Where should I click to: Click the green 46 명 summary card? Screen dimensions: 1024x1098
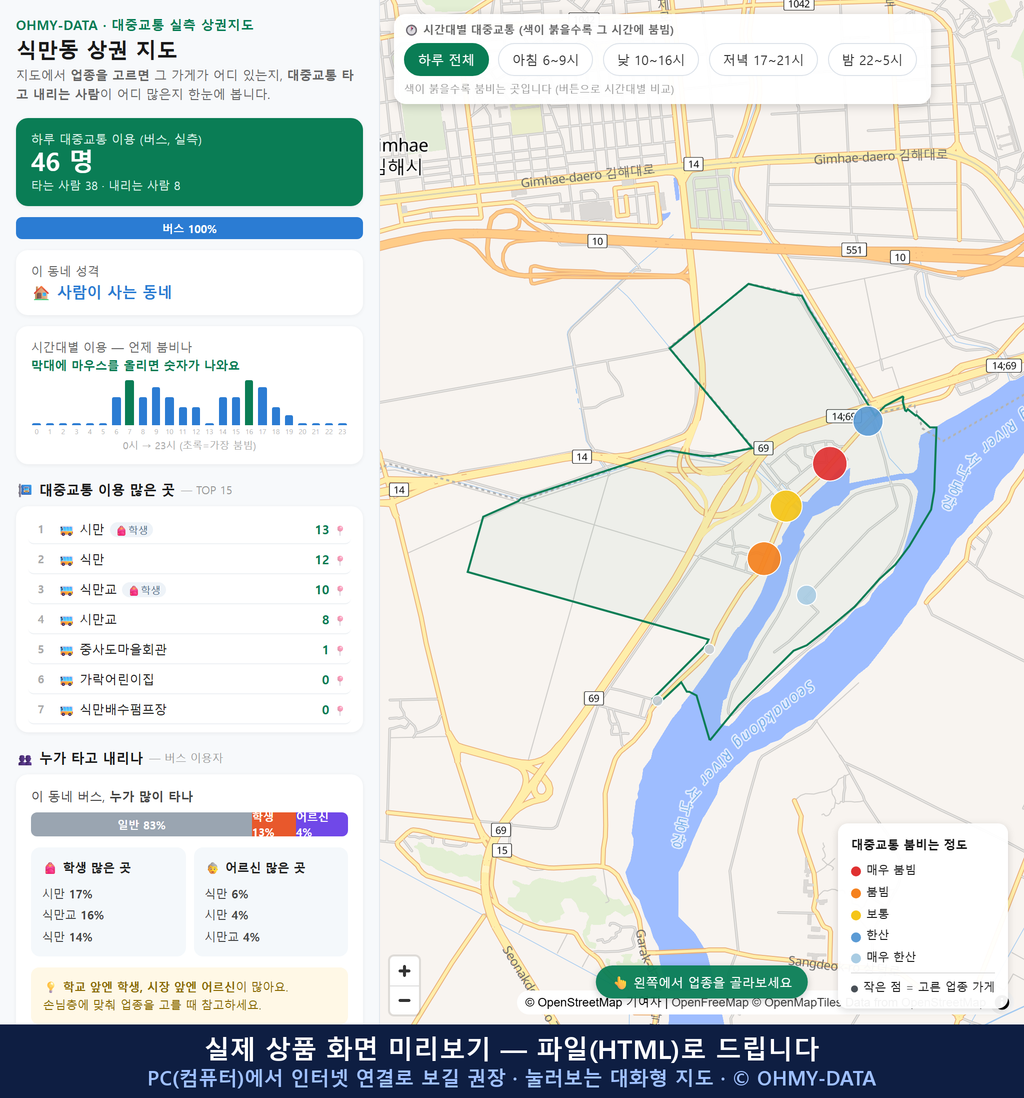(x=189, y=162)
